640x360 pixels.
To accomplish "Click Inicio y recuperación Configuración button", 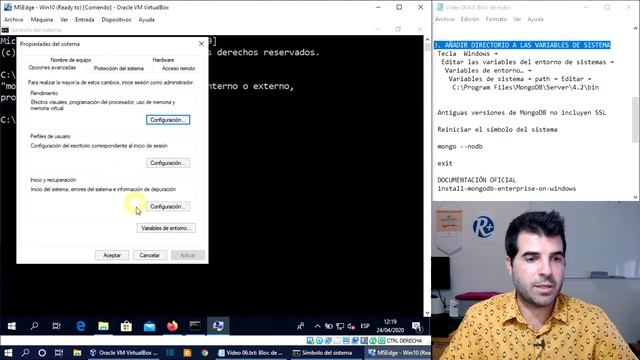I will [x=168, y=207].
